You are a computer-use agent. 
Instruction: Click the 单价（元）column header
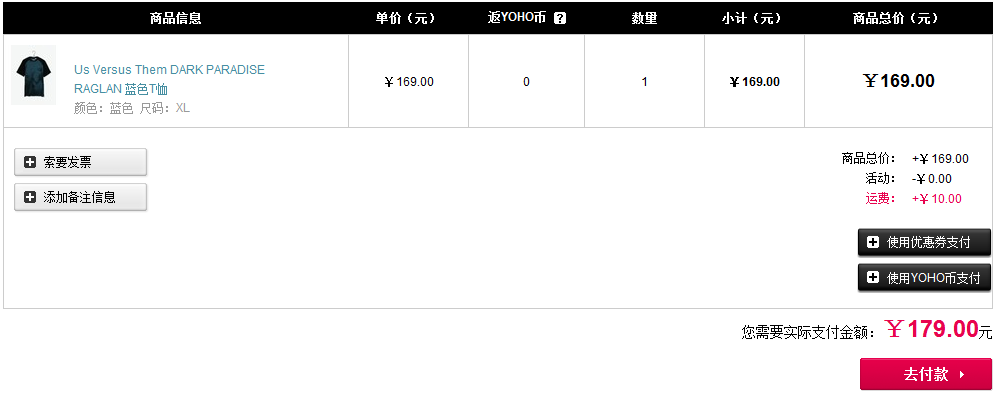point(409,18)
